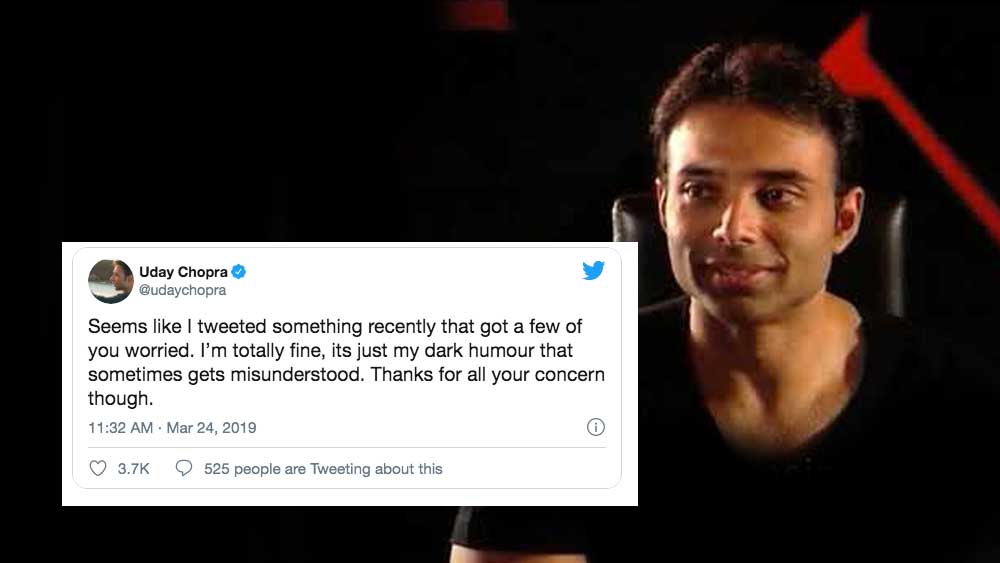
Task: Click the reply speech bubble icon
Action: [184, 468]
